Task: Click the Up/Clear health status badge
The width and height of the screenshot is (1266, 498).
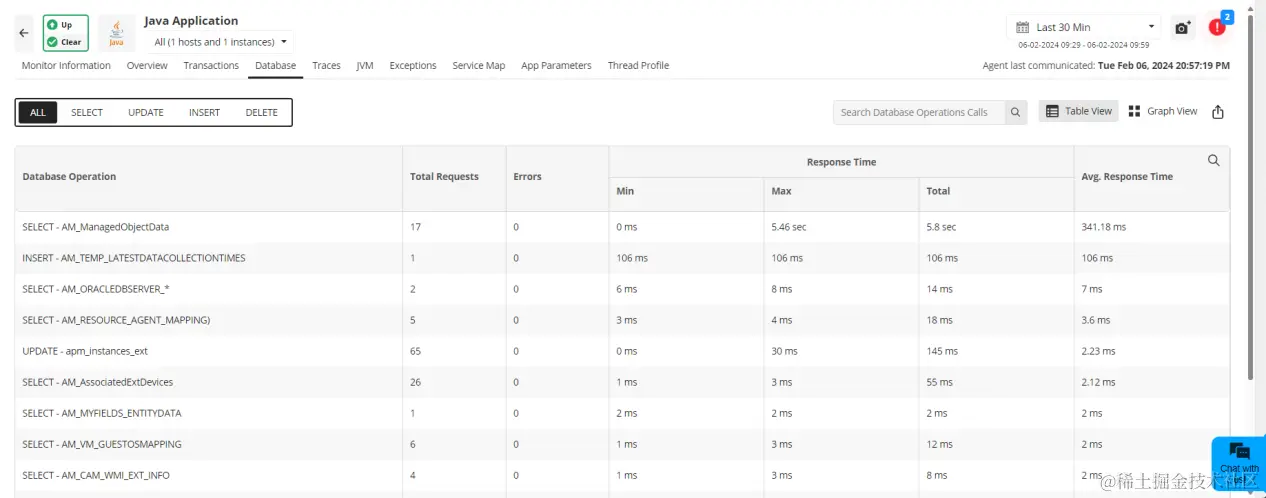Action: [x=65, y=32]
